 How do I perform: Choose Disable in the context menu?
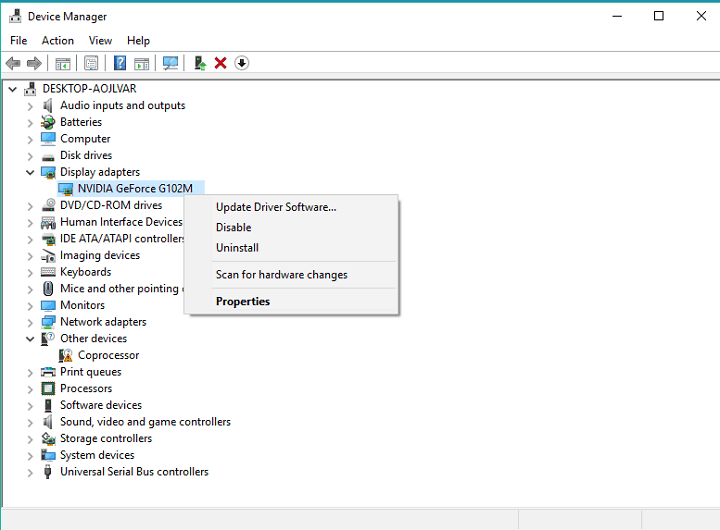point(233,227)
